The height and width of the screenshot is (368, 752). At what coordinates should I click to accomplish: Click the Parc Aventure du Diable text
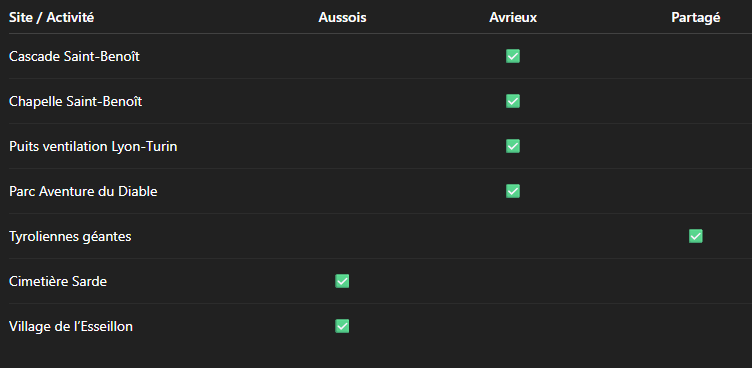83,192
